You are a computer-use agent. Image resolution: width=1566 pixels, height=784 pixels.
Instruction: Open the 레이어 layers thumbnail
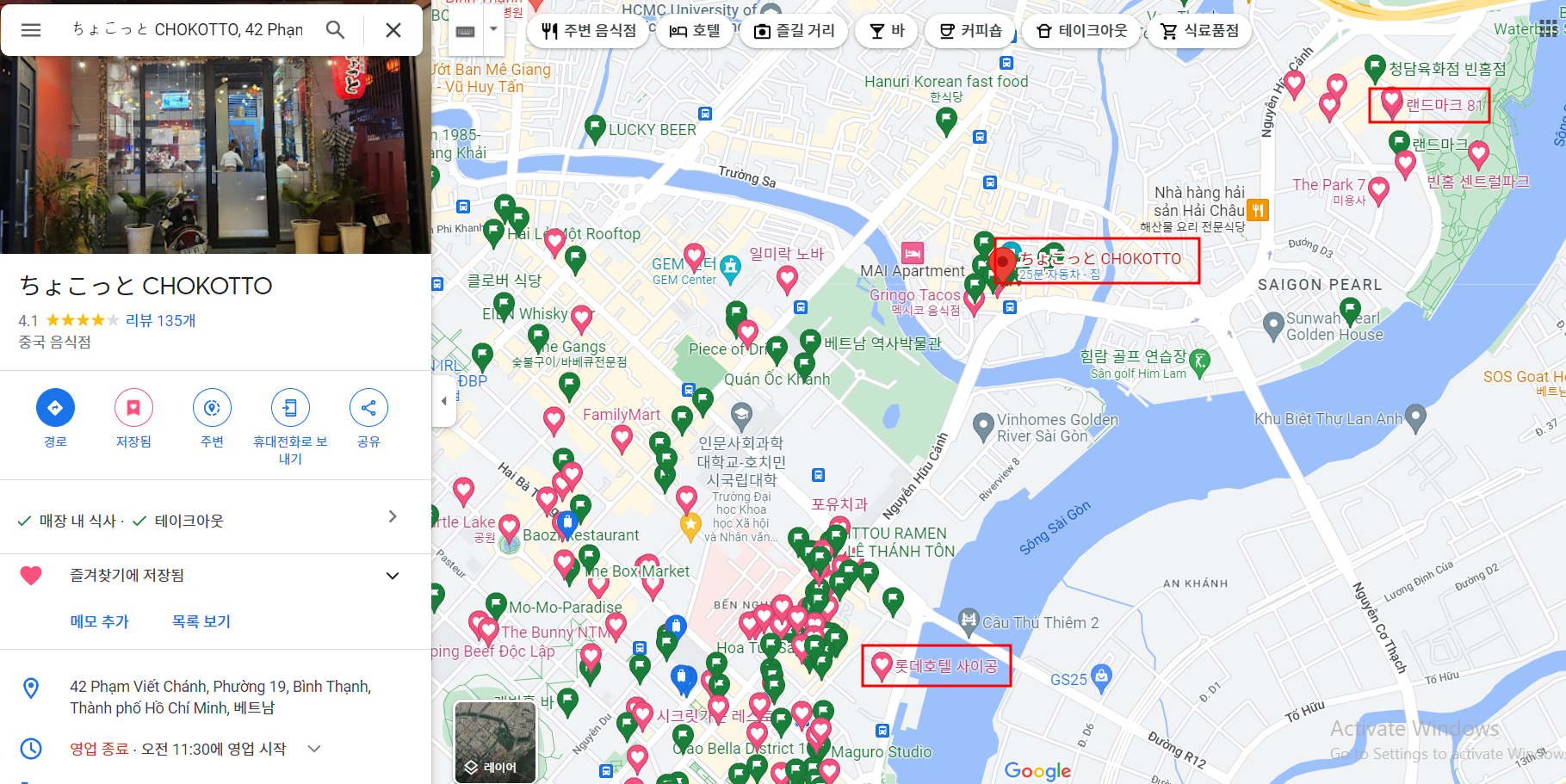click(495, 742)
